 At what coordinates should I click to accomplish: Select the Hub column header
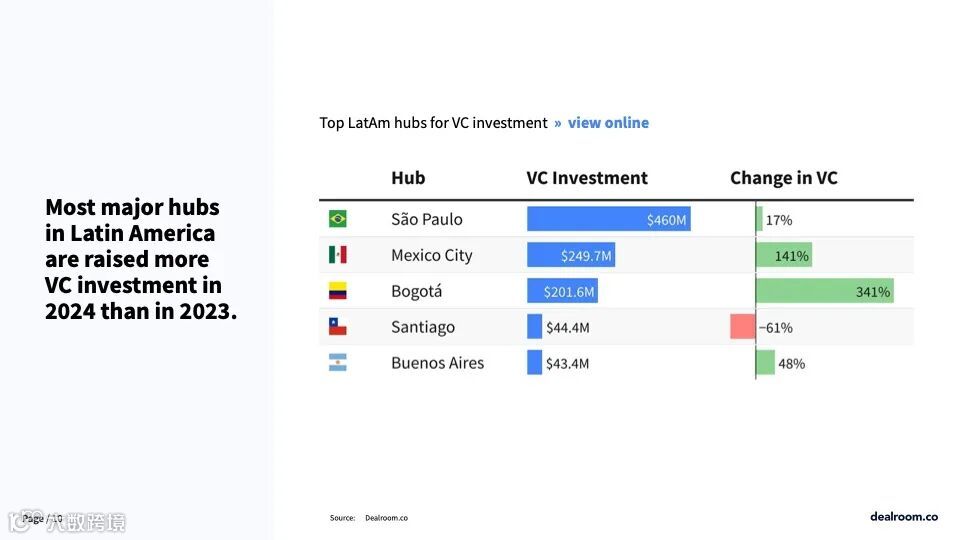pyautogui.click(x=408, y=178)
